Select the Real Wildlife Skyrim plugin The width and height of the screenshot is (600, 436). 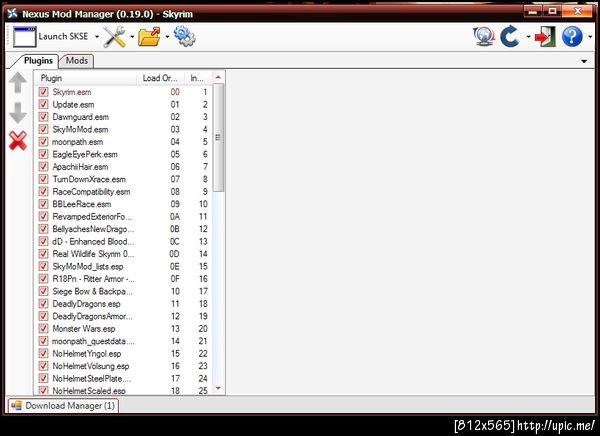[123, 254]
